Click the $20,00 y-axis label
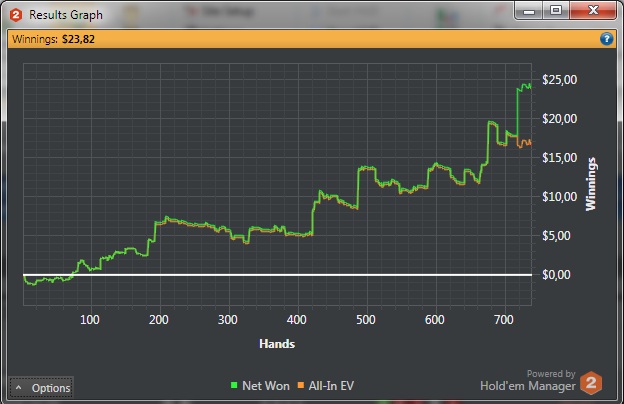The image size is (624, 404). [x=560, y=119]
